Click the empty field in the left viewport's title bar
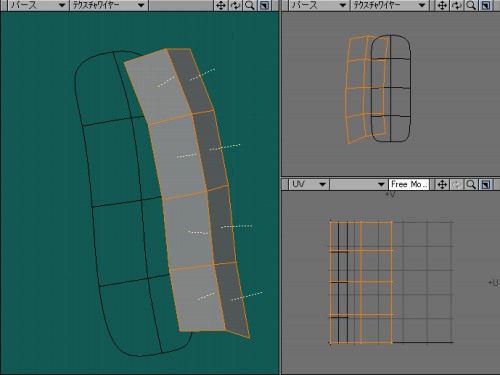The height and width of the screenshot is (375, 500). [181, 5]
